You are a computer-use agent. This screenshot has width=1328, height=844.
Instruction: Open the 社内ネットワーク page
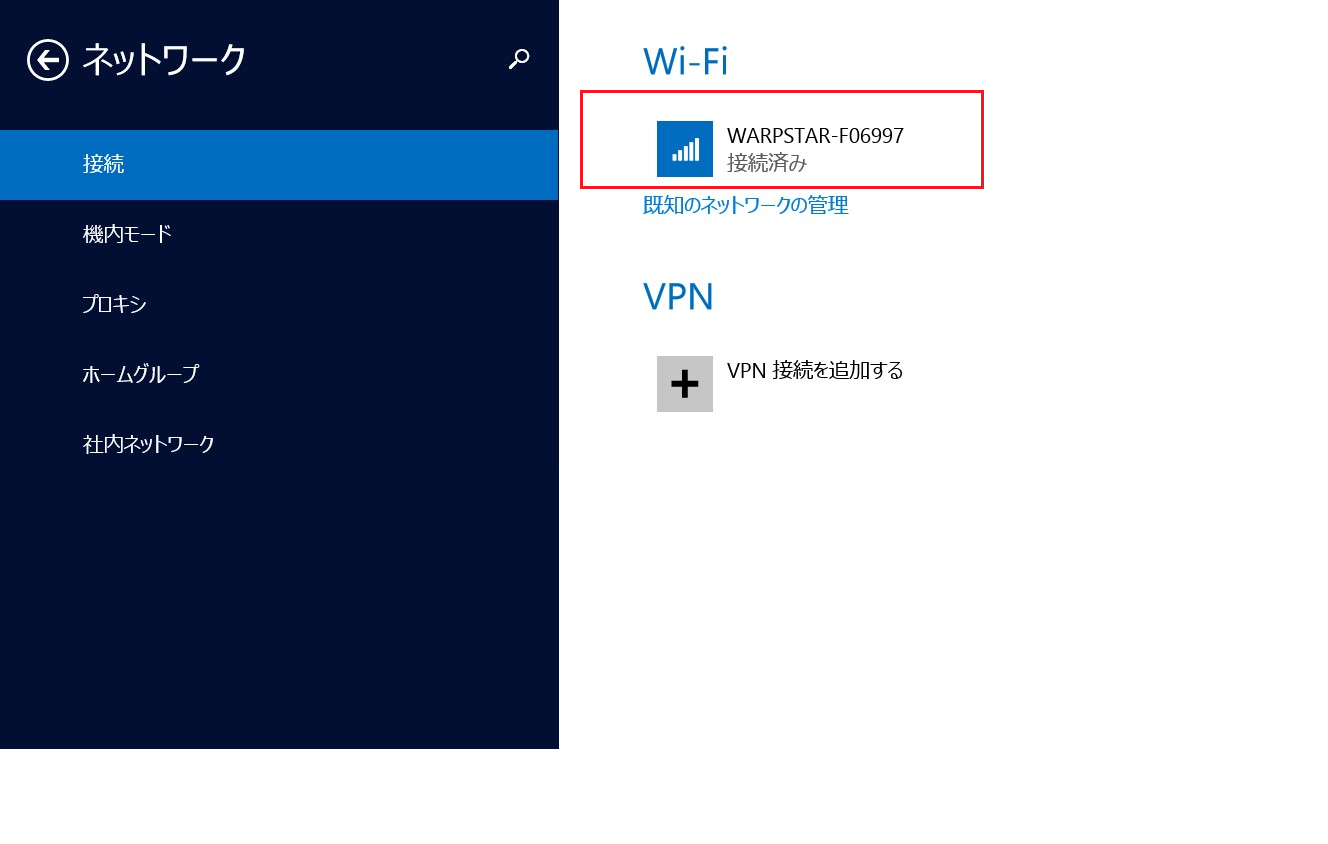click(149, 445)
